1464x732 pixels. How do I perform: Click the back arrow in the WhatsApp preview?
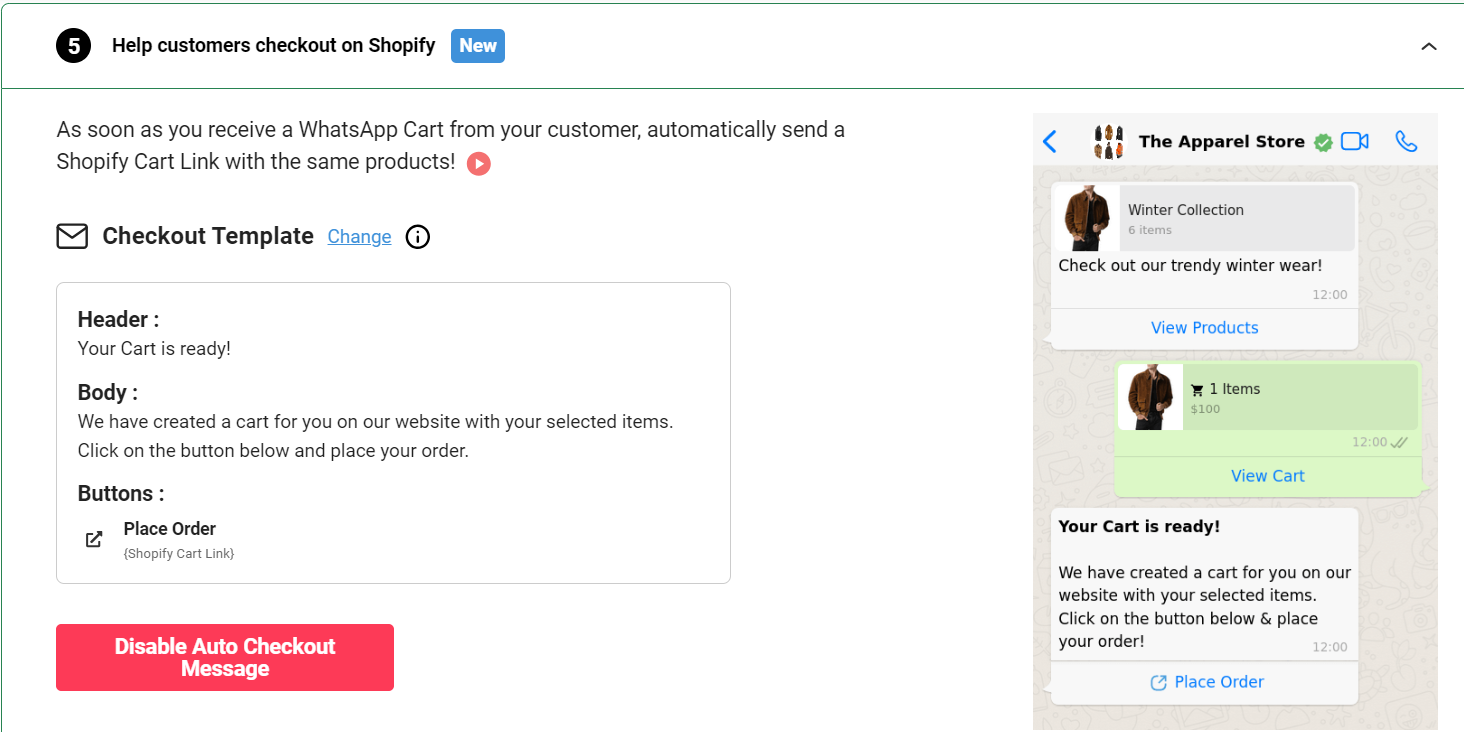tap(1049, 141)
